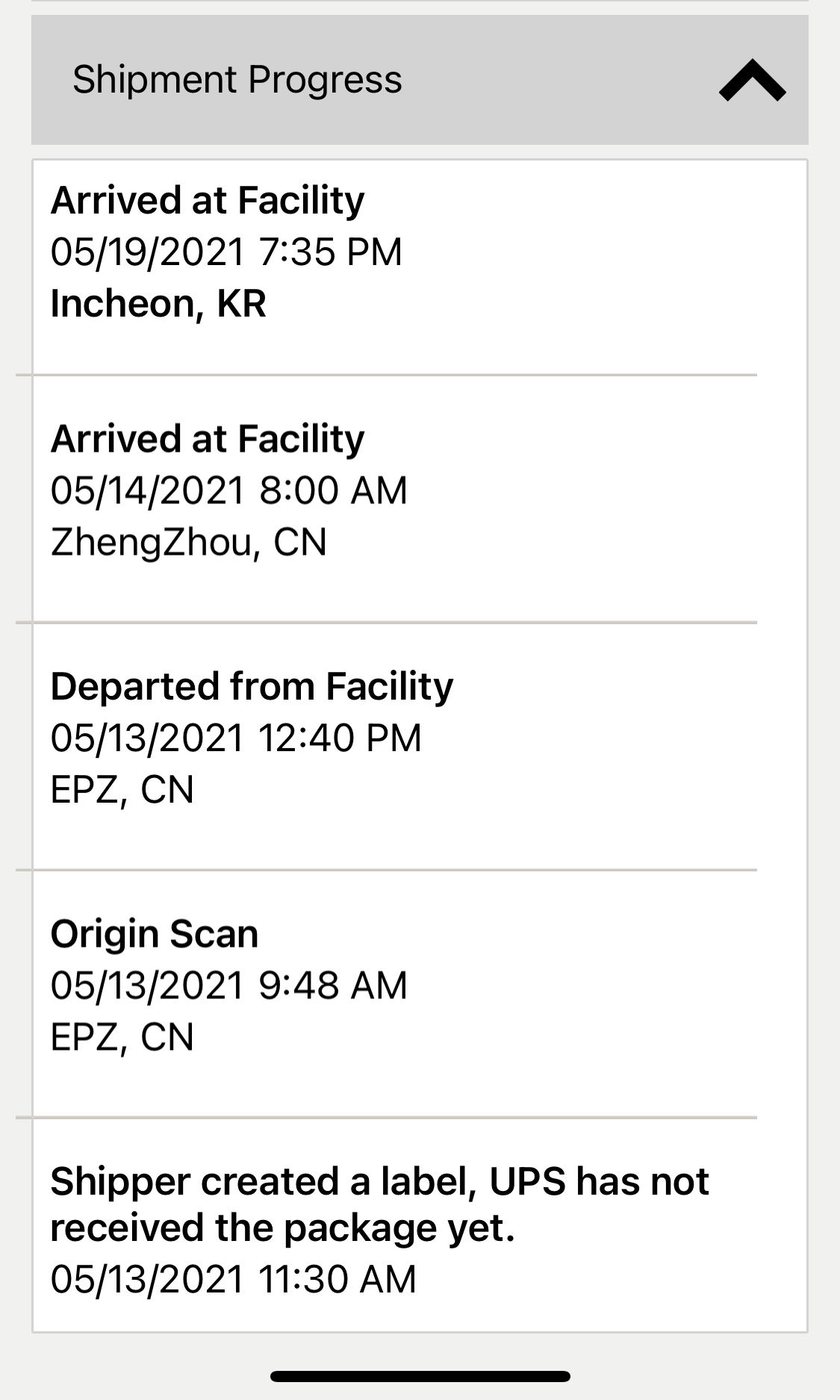Screen dimensions: 840x1400
Task: Tap the 05/13/2021 9:48 AM timestamp
Action: click(229, 986)
